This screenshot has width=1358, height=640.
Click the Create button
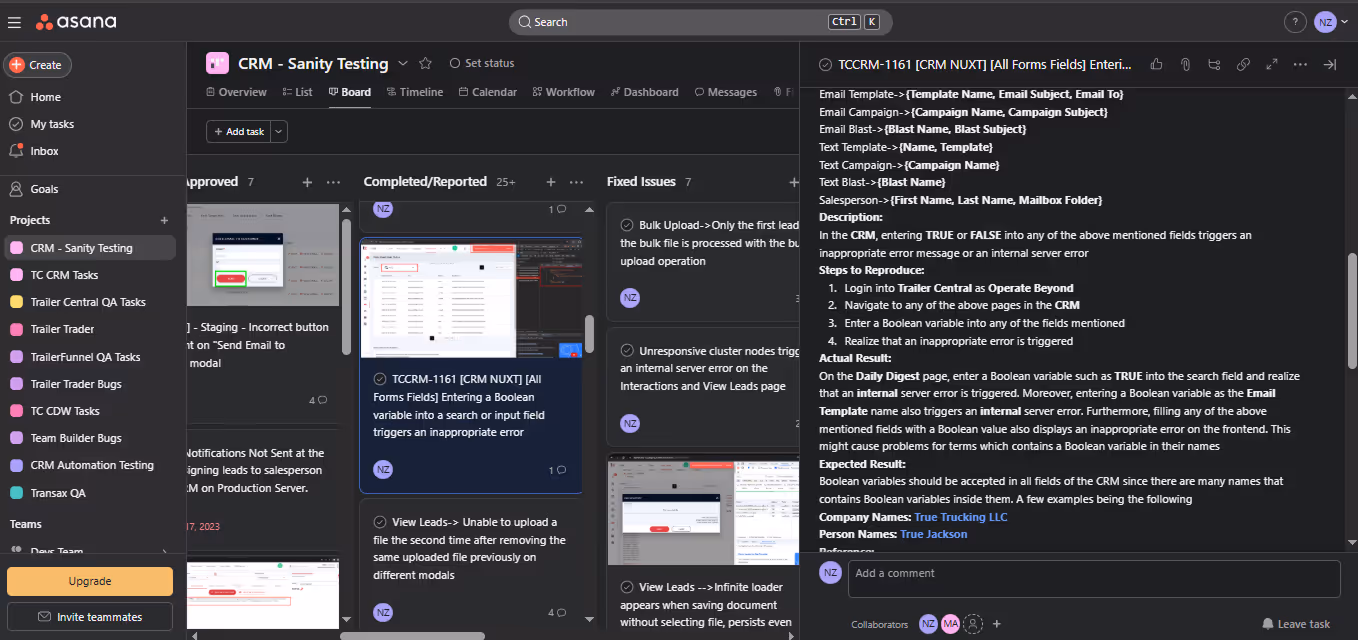37,65
